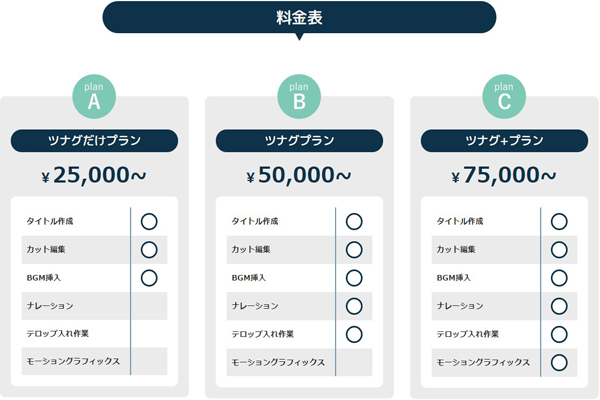
Task: Select the ツナグだけプラン title label
Action: [x=94, y=141]
